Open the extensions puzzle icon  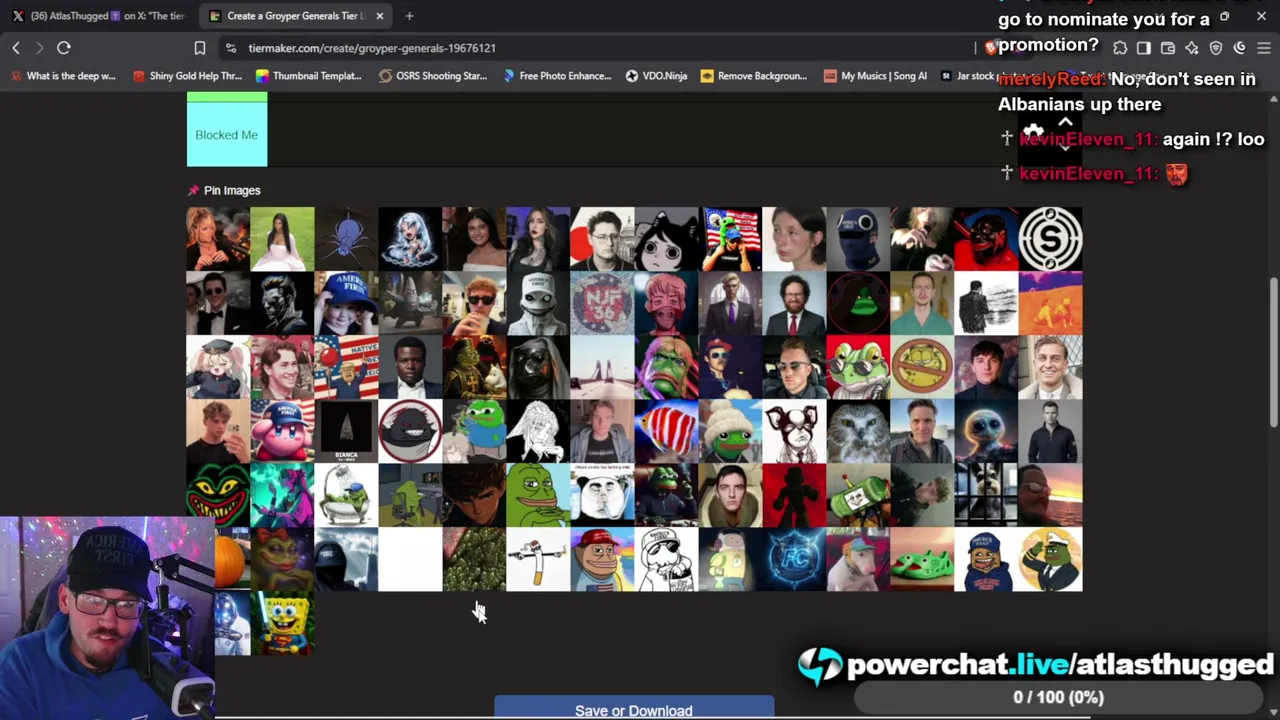[x=1120, y=48]
